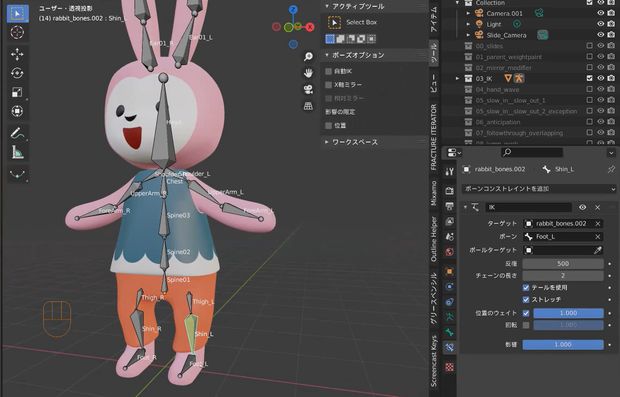Image resolution: width=620 pixels, height=397 pixels.
Task: Open the Armature data properties tab
Action: pos(450,317)
